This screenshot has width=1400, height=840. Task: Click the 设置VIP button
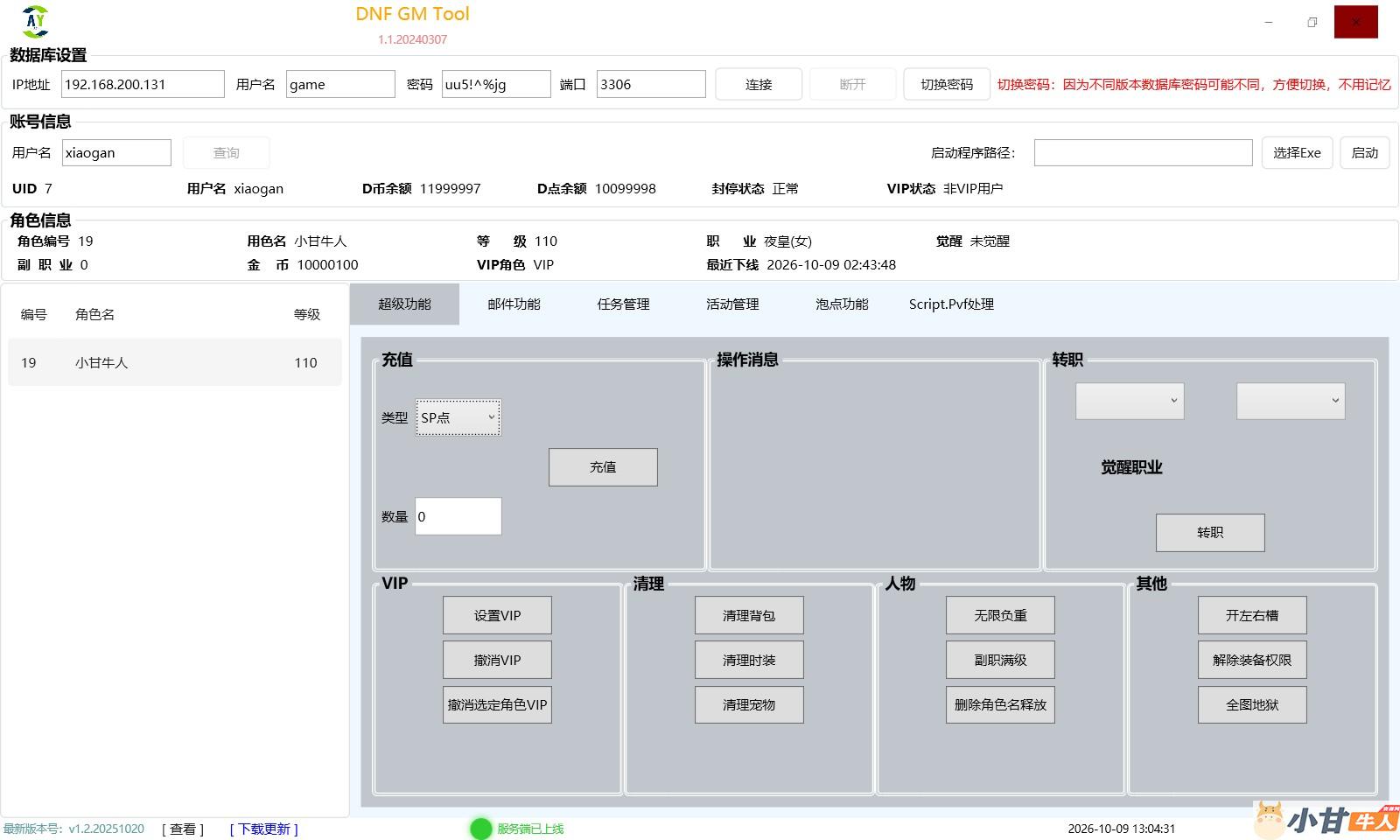click(497, 615)
